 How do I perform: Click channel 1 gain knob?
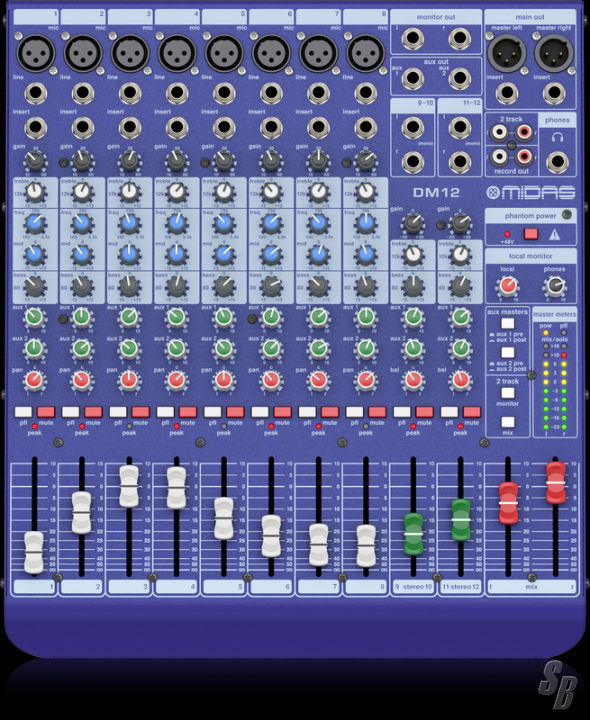coord(35,161)
